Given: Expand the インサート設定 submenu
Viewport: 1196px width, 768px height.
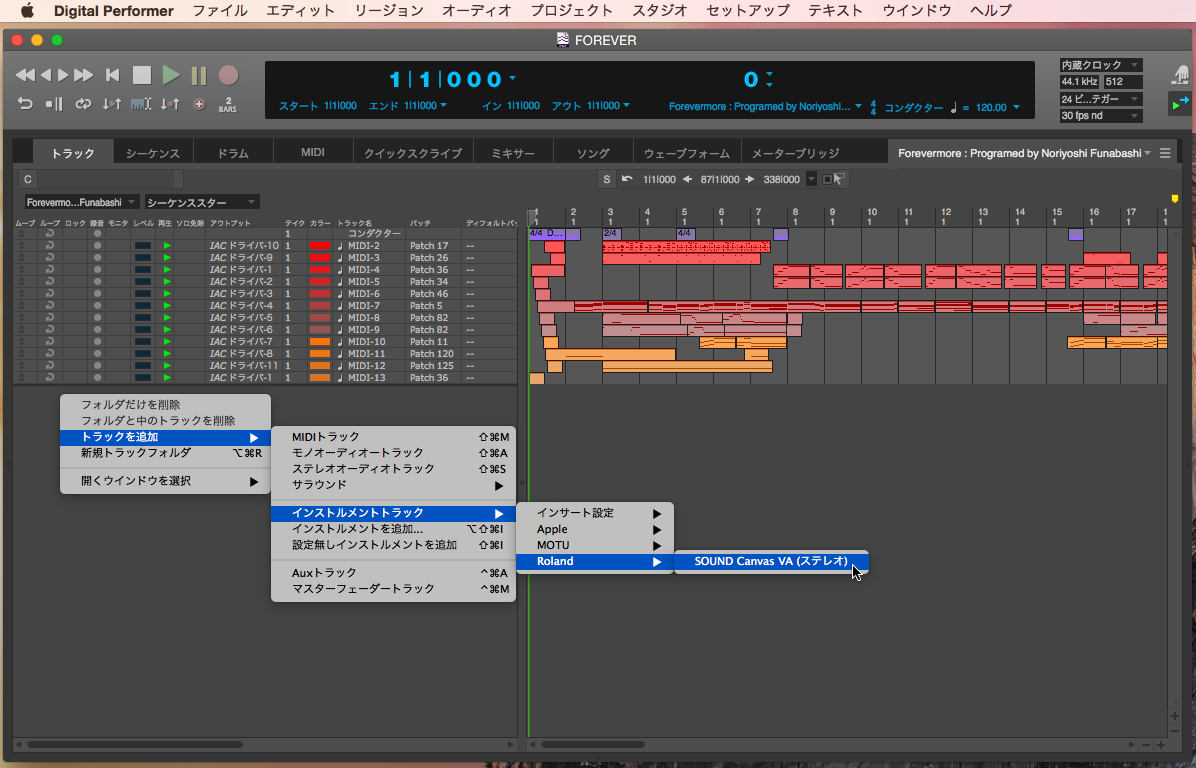Looking at the screenshot, I should [x=595, y=513].
